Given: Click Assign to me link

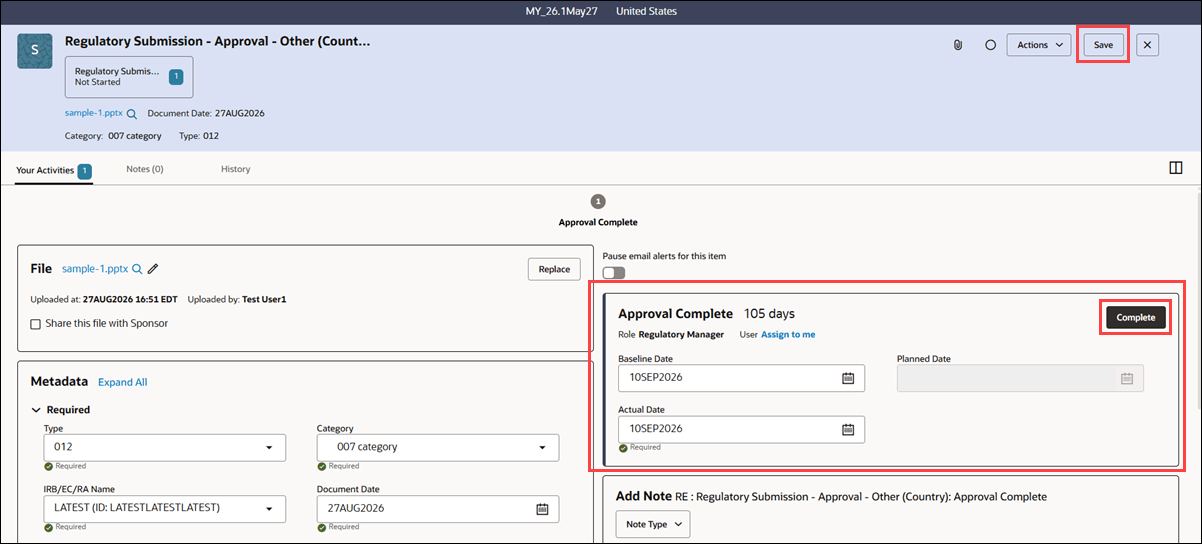Looking at the screenshot, I should coord(788,334).
